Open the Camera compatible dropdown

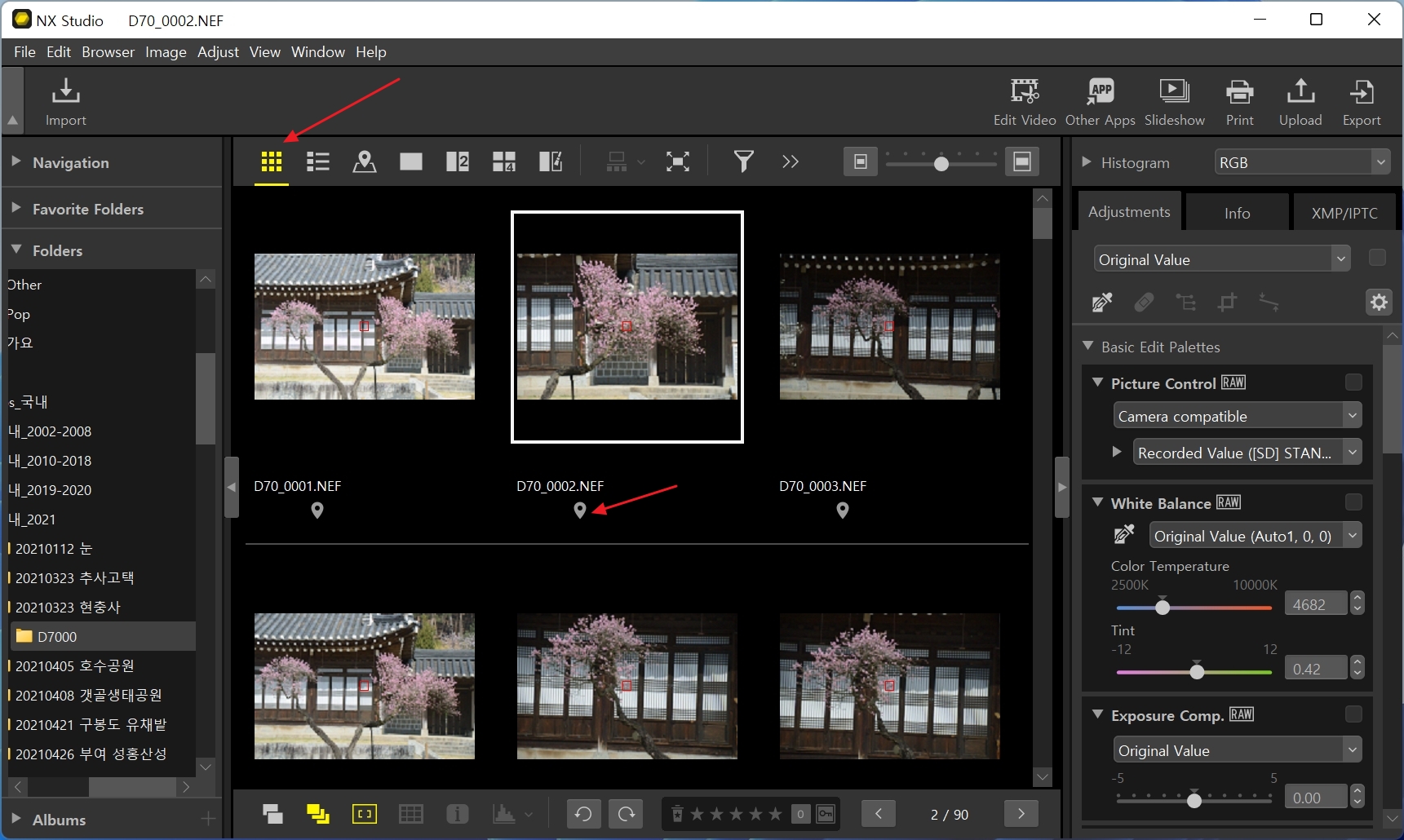click(x=1238, y=416)
